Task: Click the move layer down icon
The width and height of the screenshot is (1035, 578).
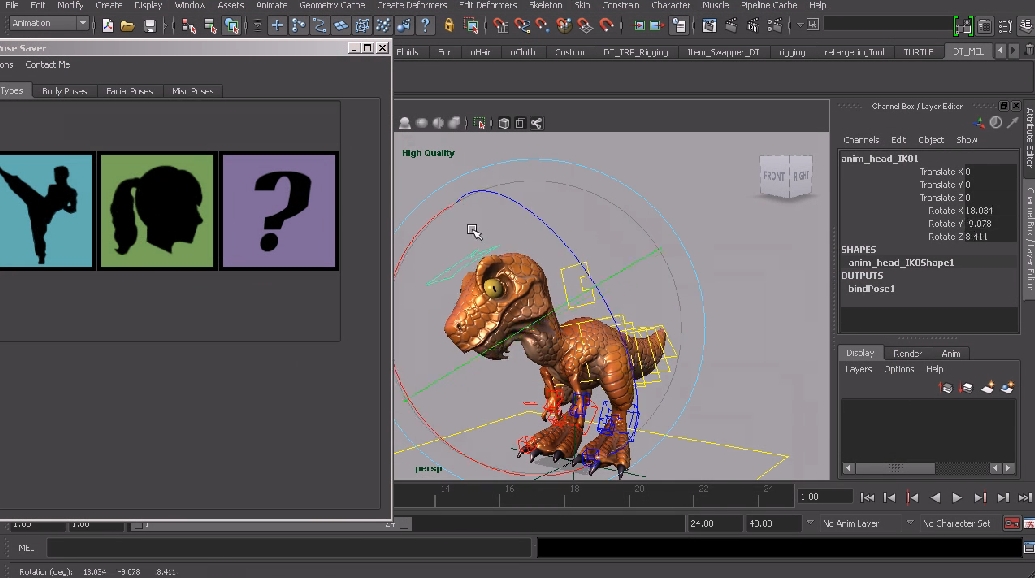Action: coord(966,387)
